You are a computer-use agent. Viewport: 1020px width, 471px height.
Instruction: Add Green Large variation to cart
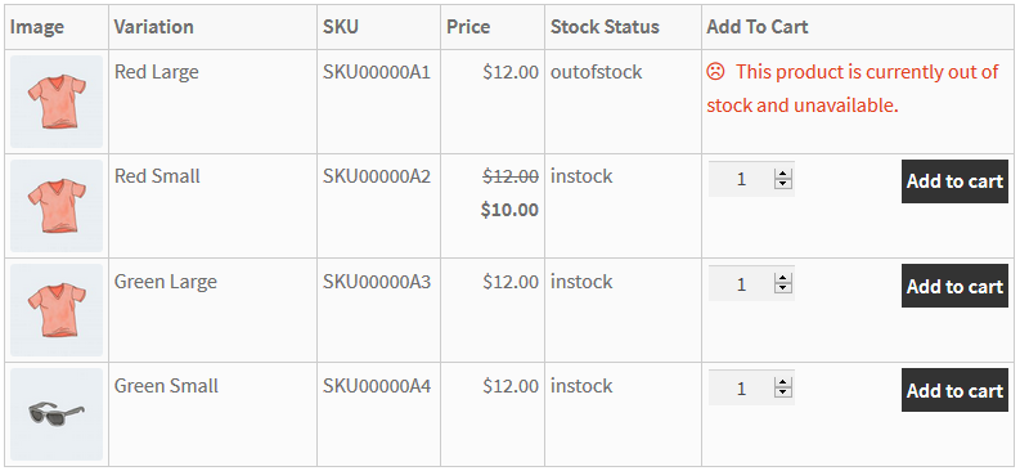coord(954,286)
